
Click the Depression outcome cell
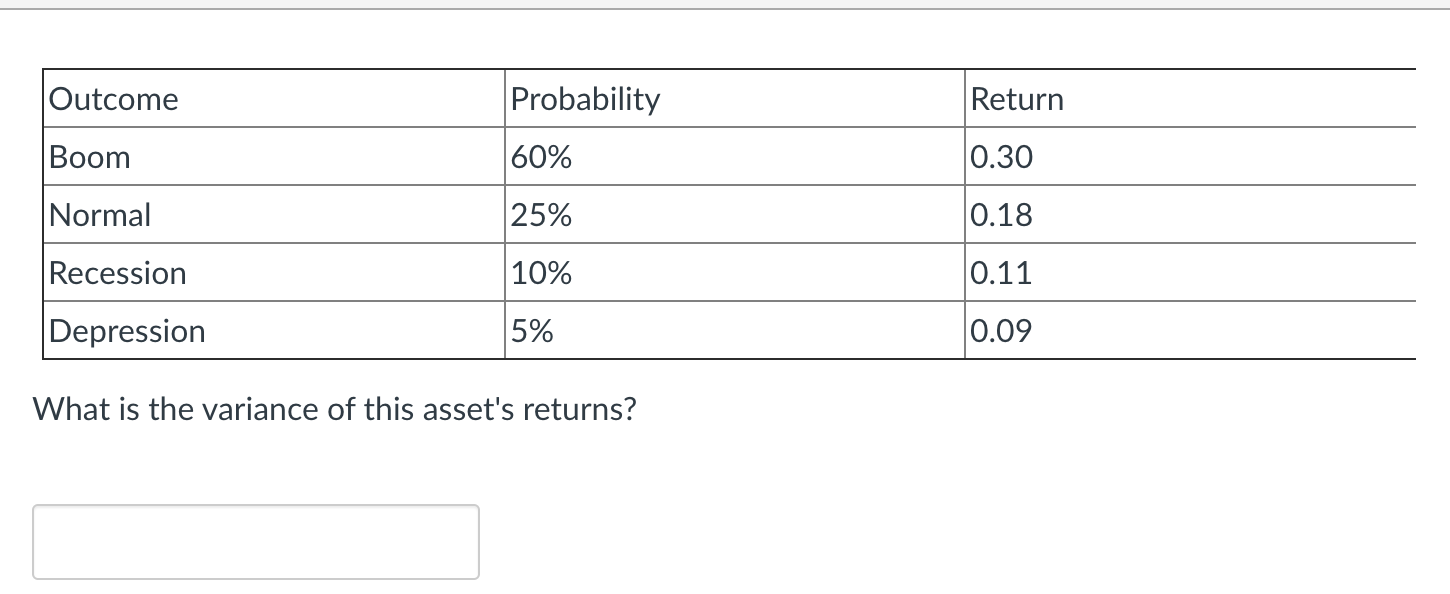pos(127,330)
